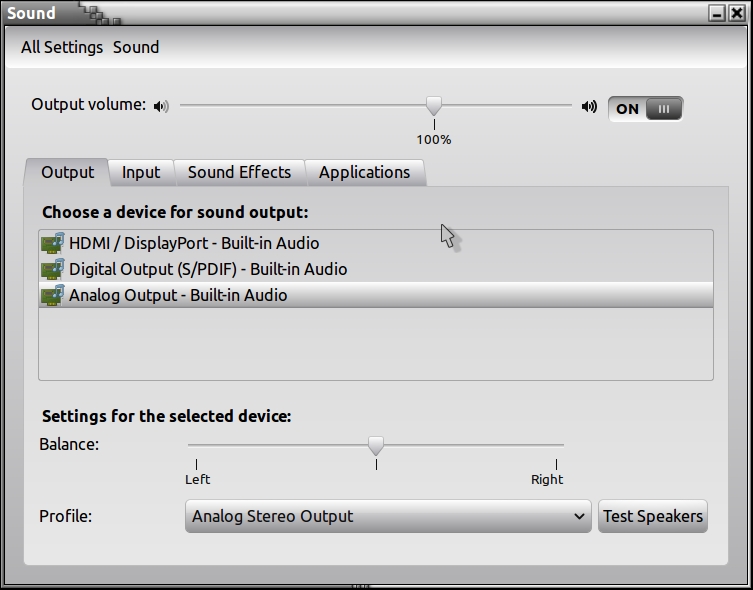Click the high volume speaker icon
This screenshot has width=753, height=590.
[x=589, y=106]
